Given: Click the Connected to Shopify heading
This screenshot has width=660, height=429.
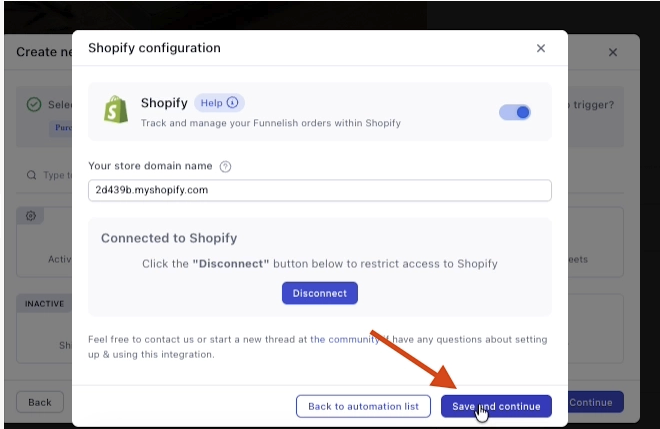Looking at the screenshot, I should tap(169, 239).
